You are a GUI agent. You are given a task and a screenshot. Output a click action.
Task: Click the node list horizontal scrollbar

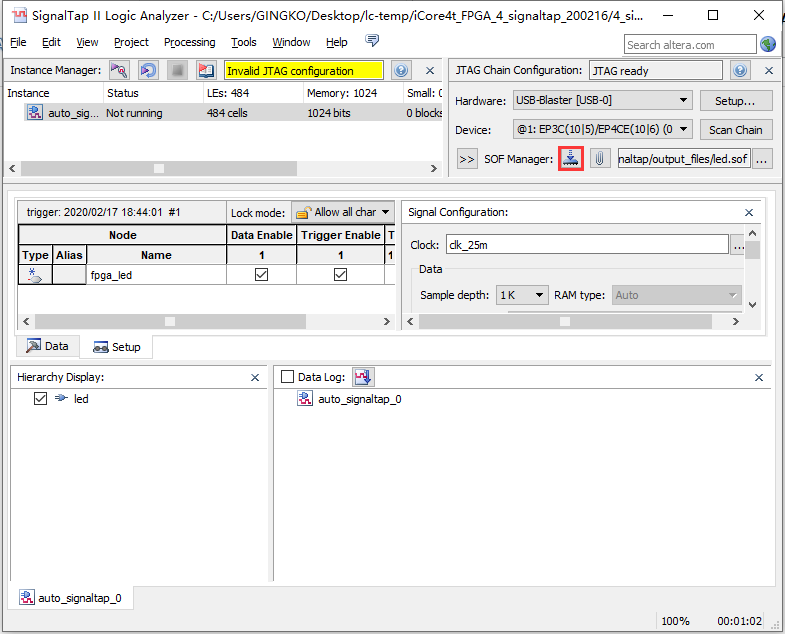click(x=170, y=321)
